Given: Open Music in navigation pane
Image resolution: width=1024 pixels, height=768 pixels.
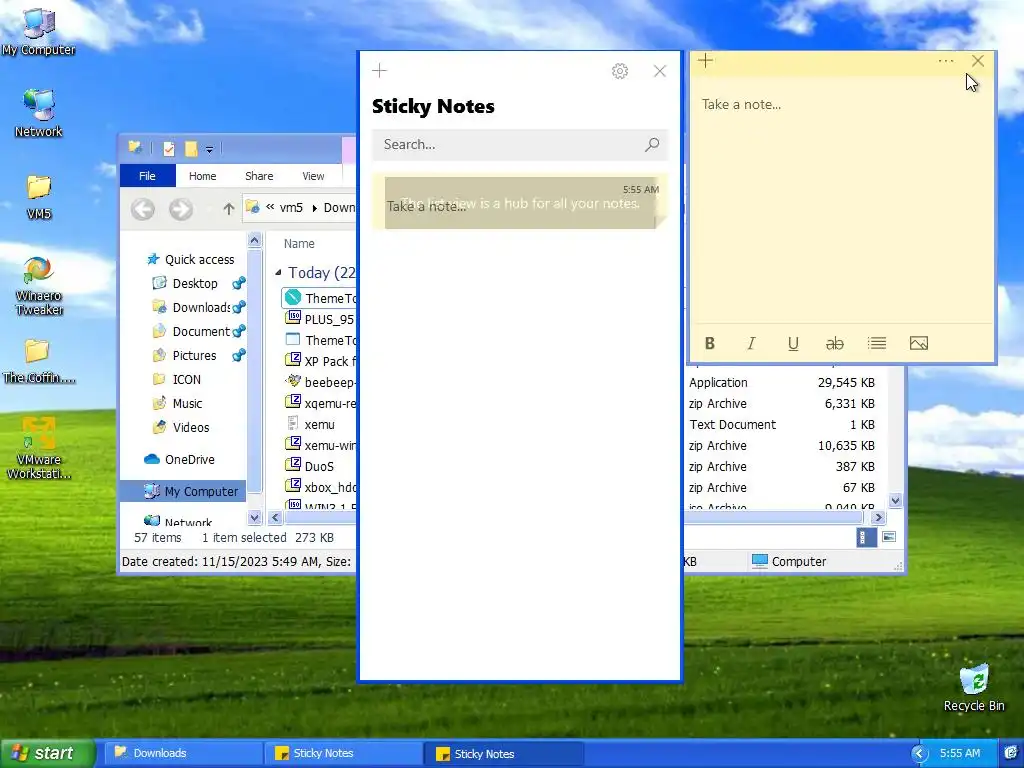Looking at the screenshot, I should point(187,404).
